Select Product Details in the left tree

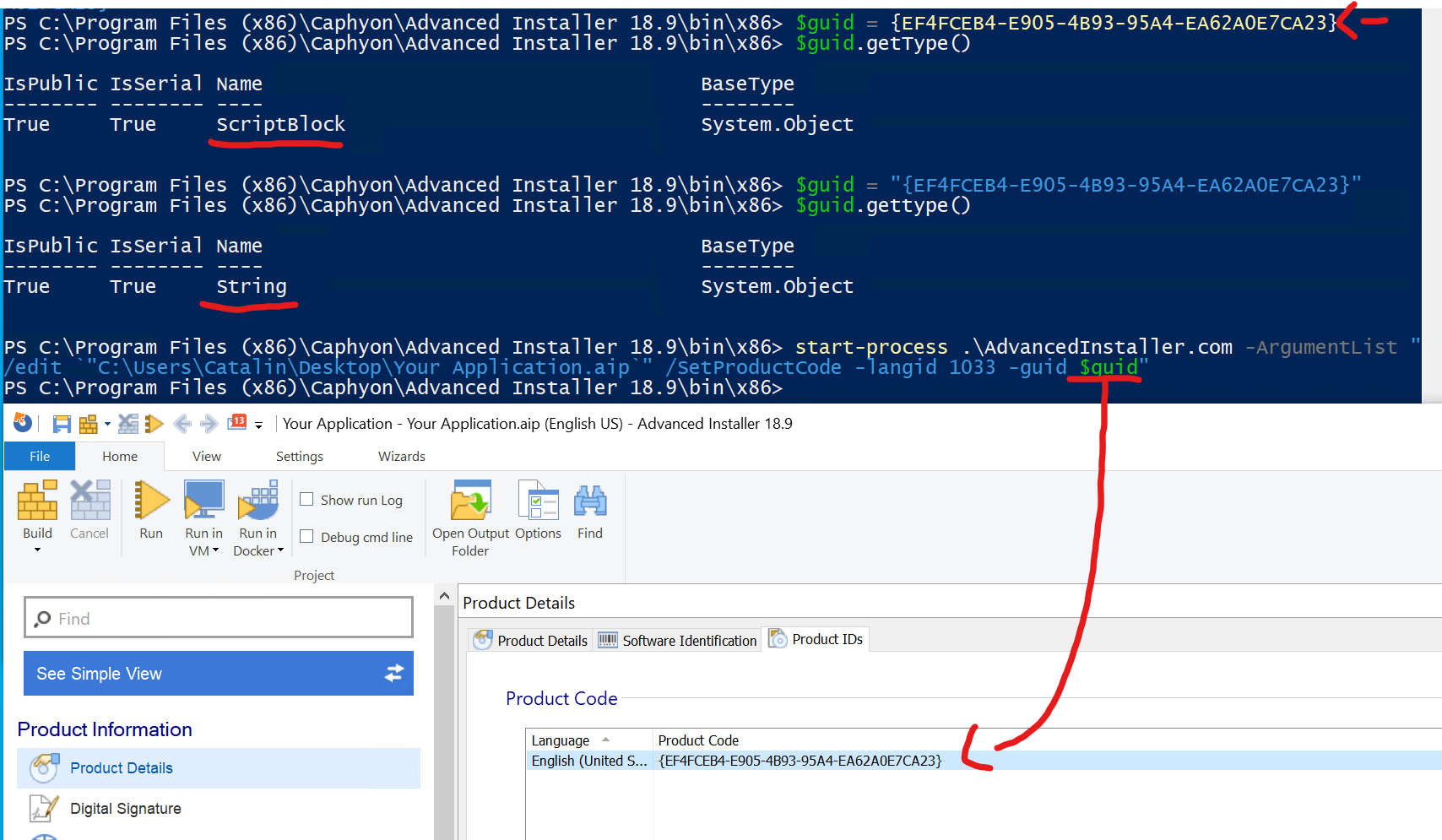click(x=219, y=768)
